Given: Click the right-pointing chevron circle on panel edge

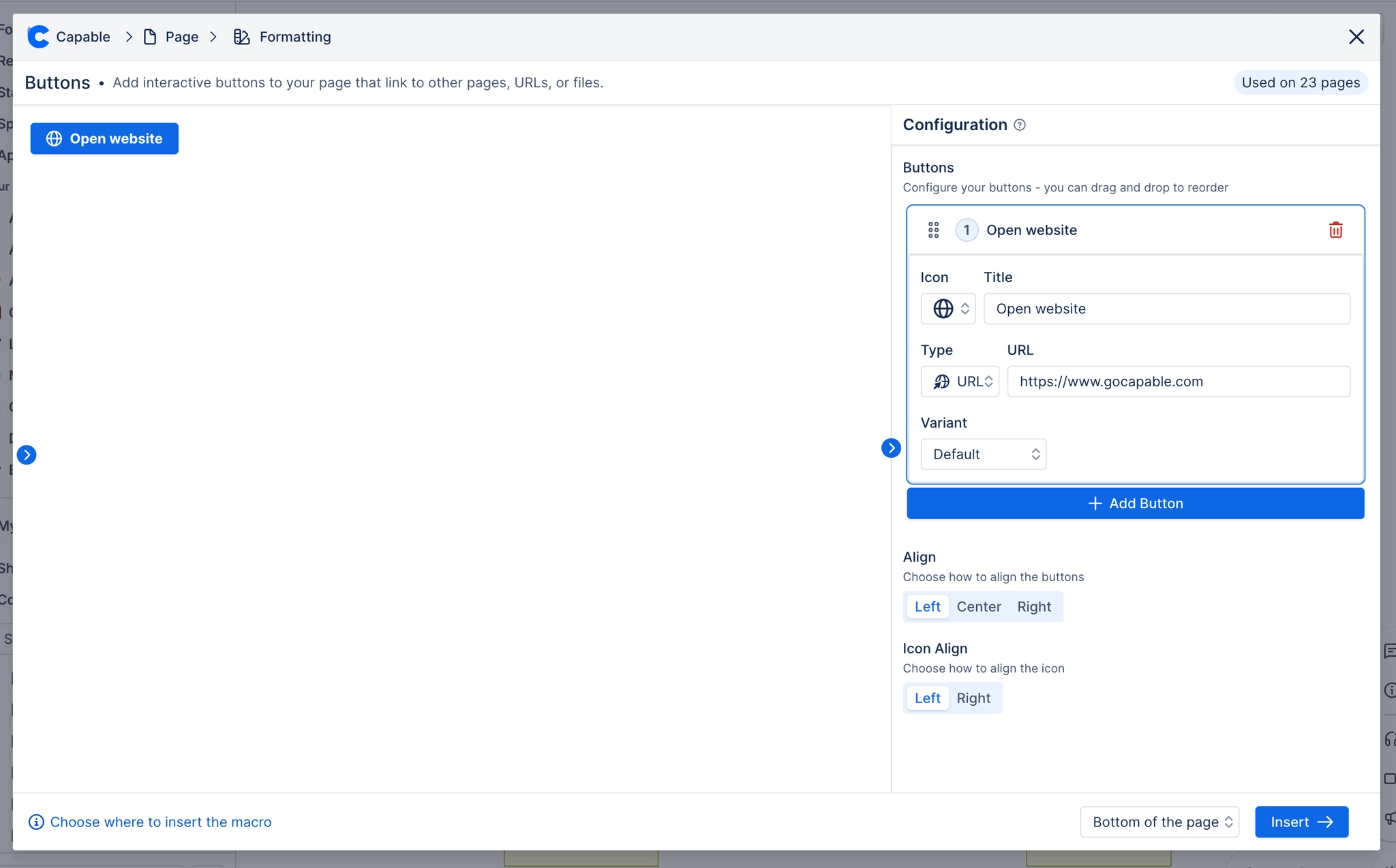Looking at the screenshot, I should (890, 448).
